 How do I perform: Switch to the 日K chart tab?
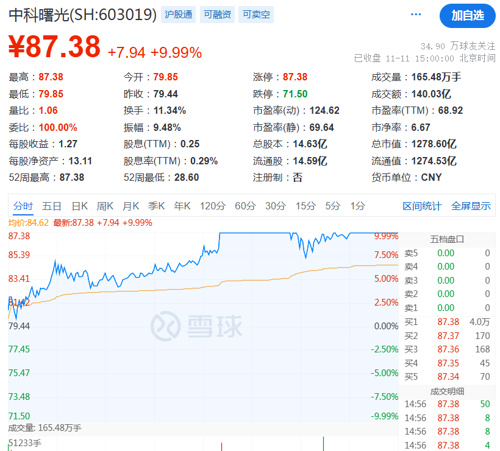coord(80,206)
